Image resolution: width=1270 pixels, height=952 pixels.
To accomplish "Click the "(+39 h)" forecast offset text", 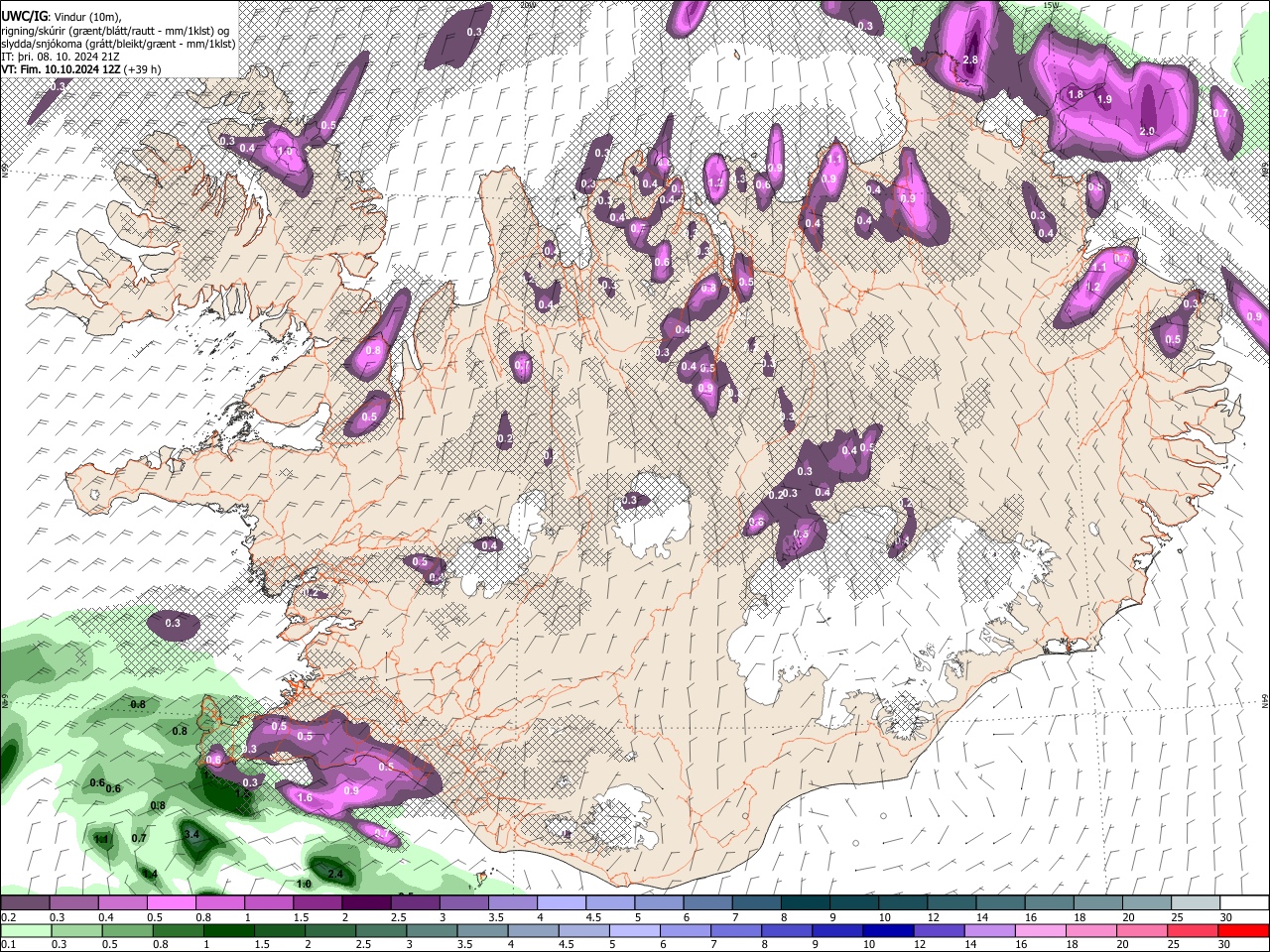I will coord(142,69).
